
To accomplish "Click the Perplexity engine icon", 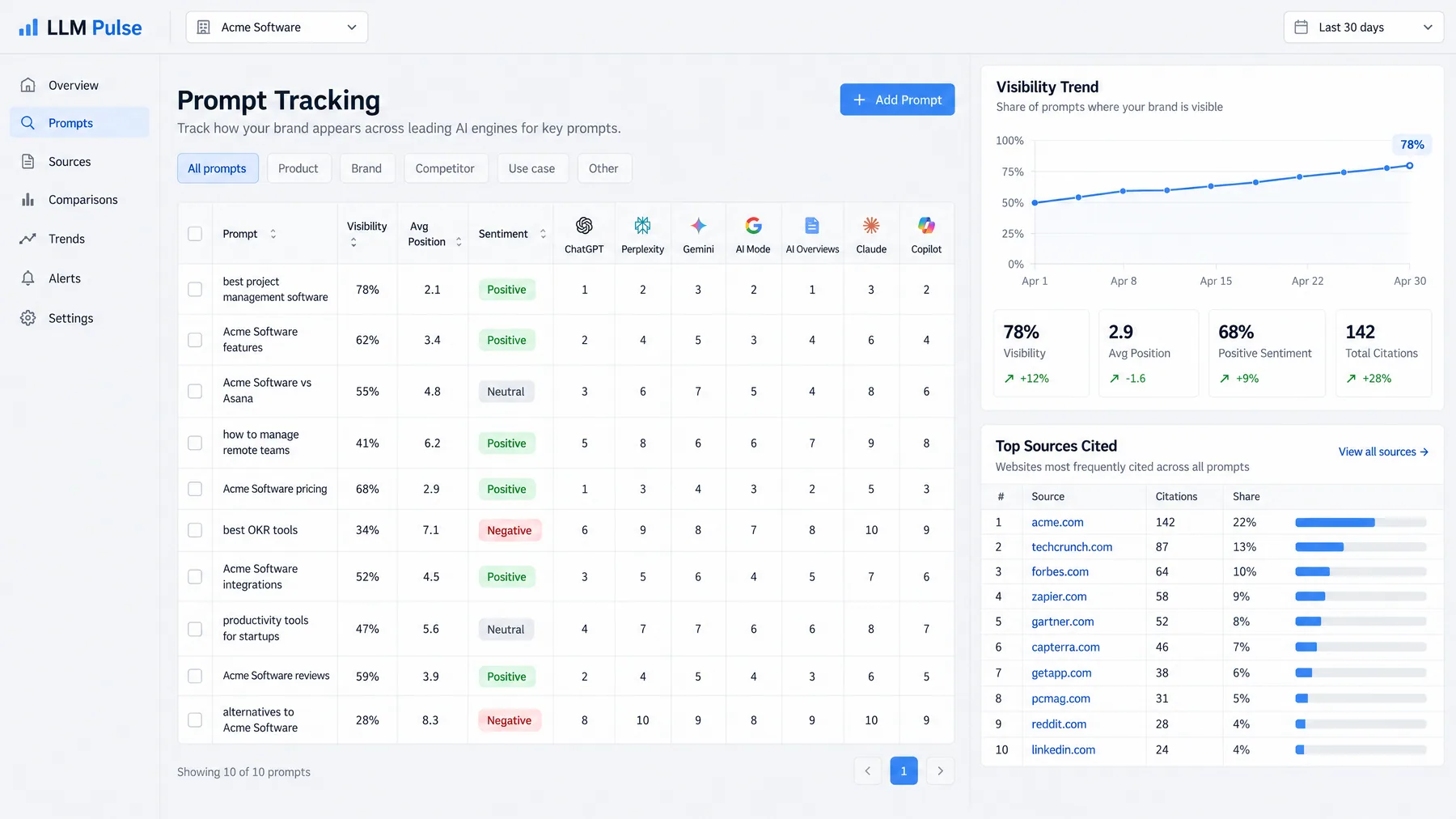I will point(642,225).
